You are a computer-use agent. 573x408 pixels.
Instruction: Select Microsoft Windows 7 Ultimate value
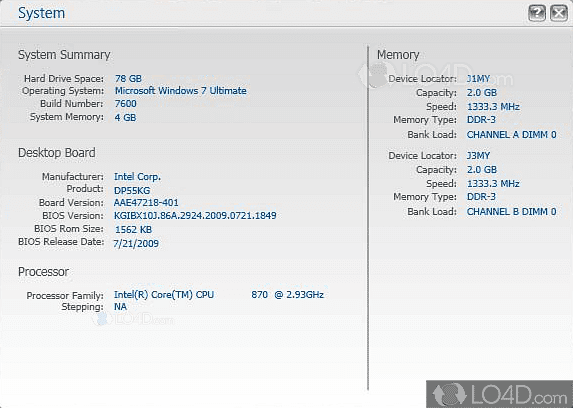pos(181,91)
